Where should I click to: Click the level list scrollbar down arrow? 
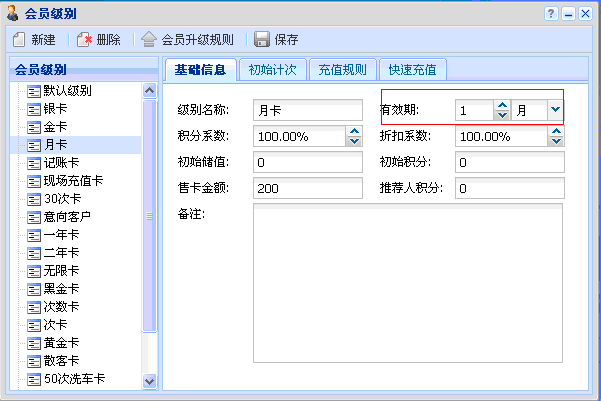tap(150, 380)
